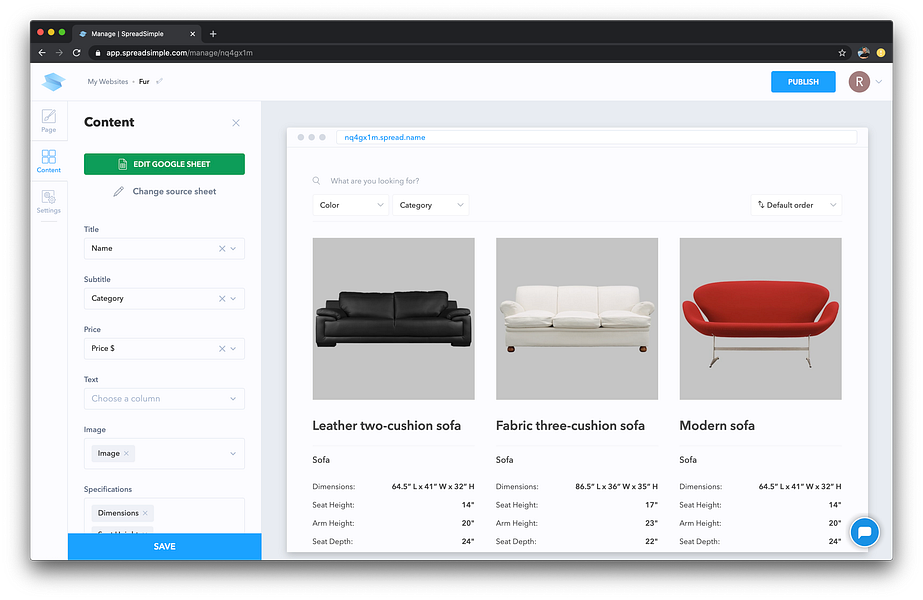This screenshot has height=600, width=923.
Task: Click the My Websites breadcrumb
Action: coord(108,82)
